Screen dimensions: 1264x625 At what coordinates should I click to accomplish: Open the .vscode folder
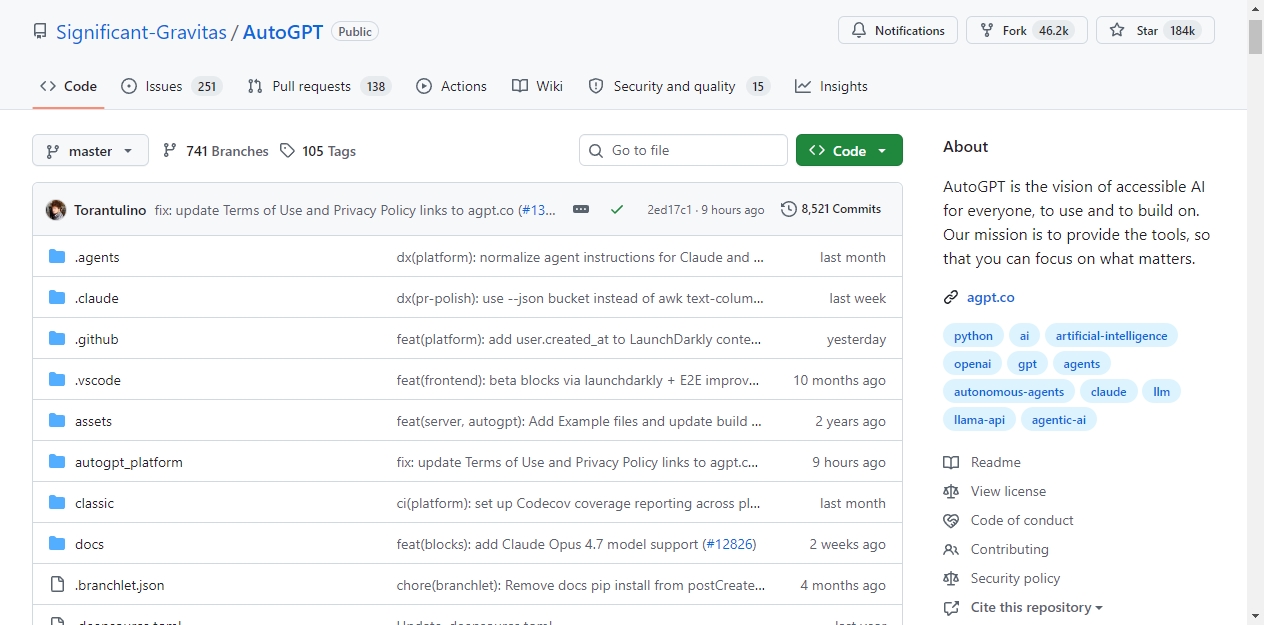97,380
